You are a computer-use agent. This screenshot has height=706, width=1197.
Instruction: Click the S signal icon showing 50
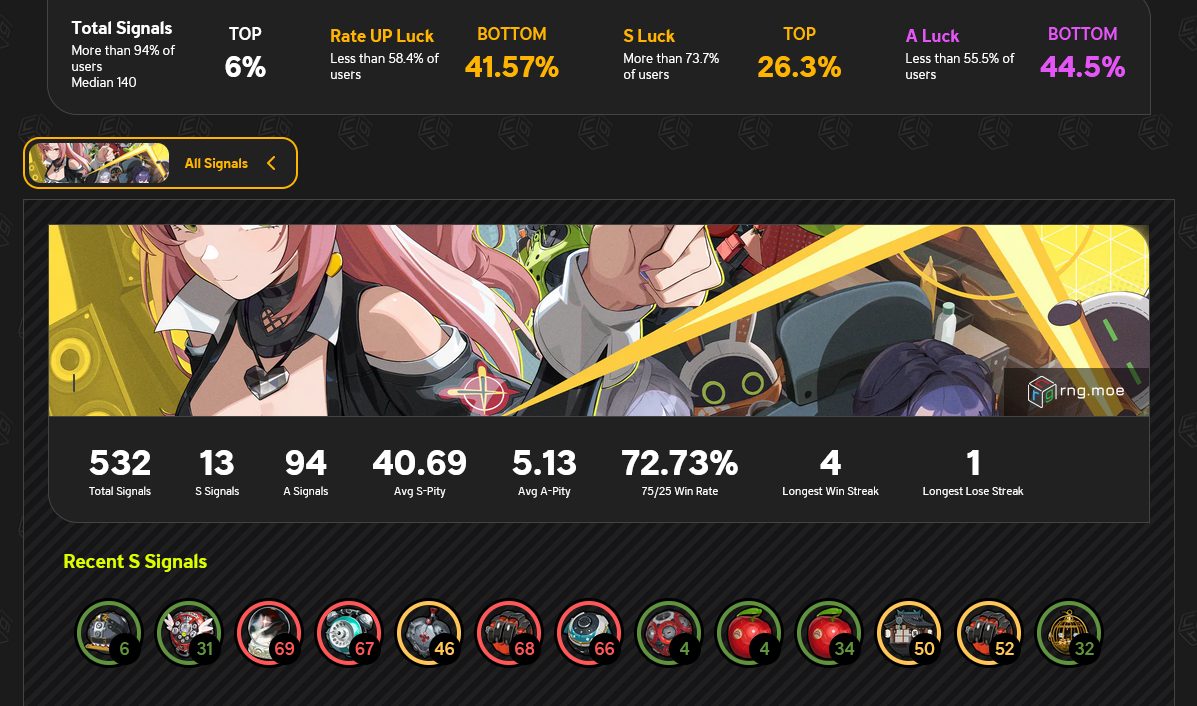(909, 633)
